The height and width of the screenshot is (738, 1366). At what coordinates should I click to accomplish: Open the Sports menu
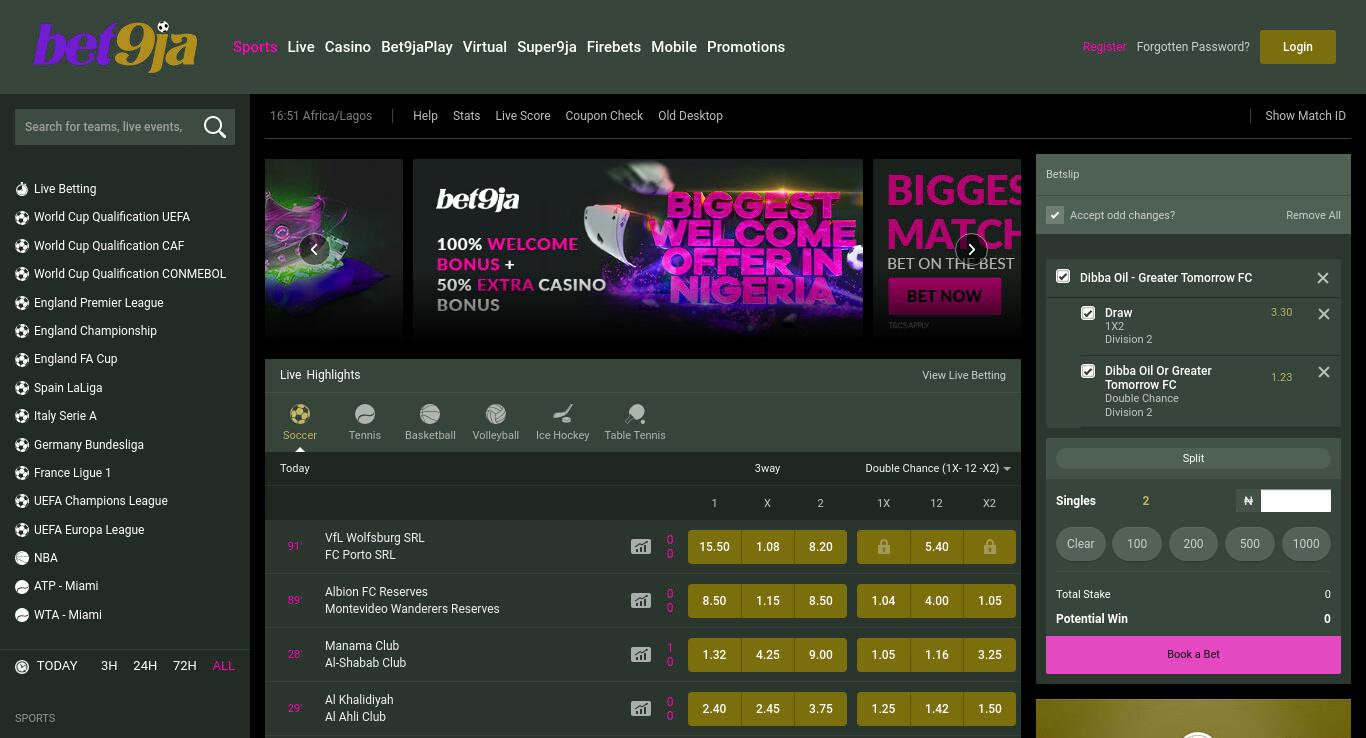[255, 47]
